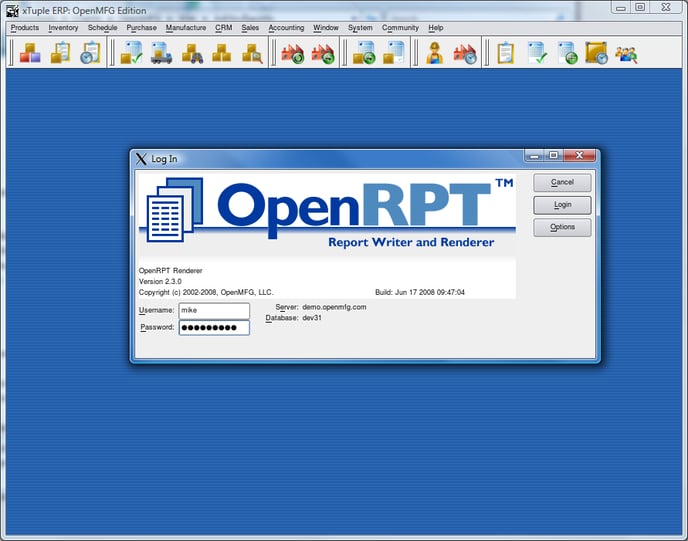
Task: Click the OpenRPT logo banner
Action: tap(327, 215)
